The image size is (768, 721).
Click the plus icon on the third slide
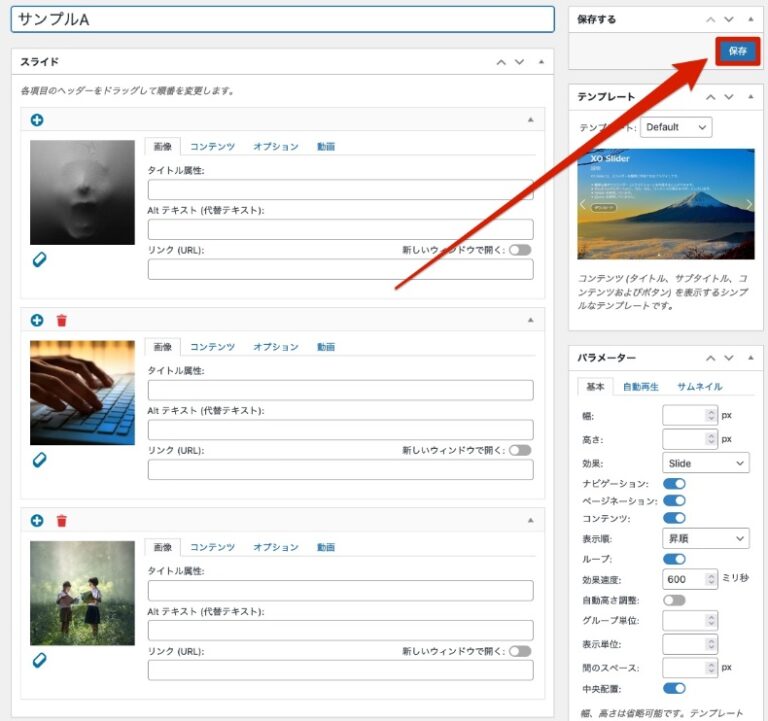pyautogui.click(x=37, y=521)
